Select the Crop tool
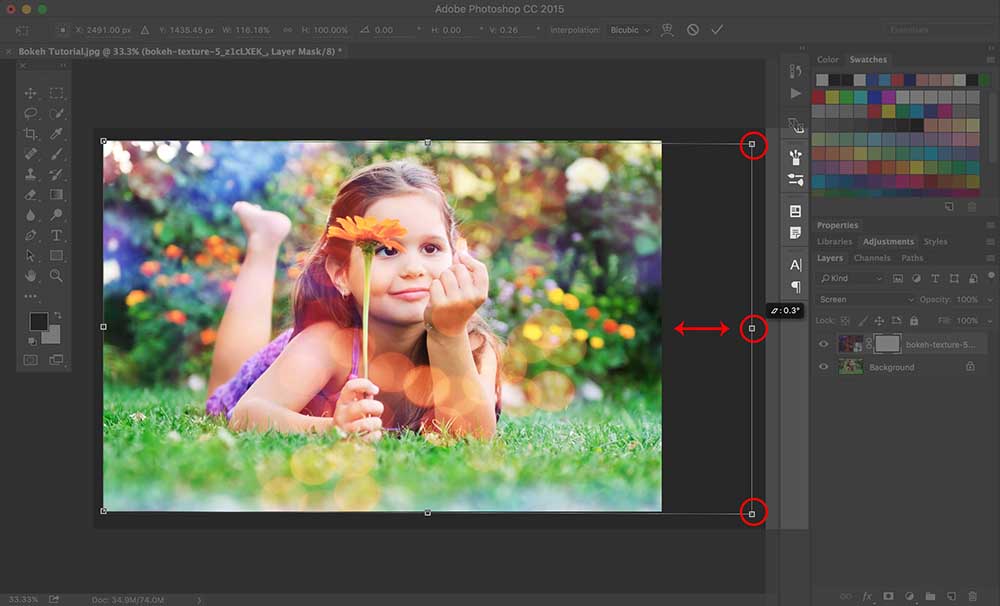The height and width of the screenshot is (606, 1000). click(x=30, y=134)
